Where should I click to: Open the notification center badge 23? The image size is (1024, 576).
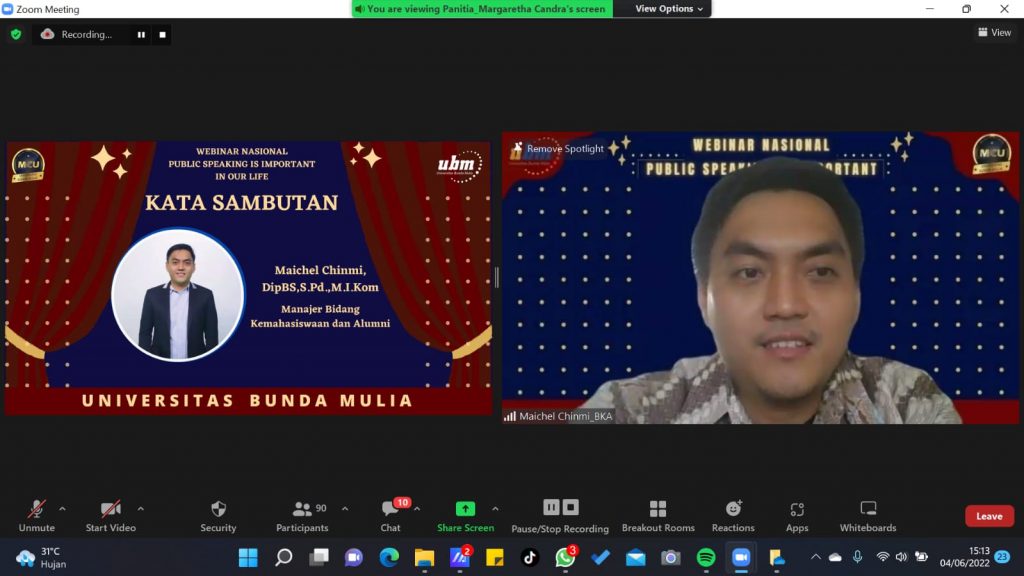click(x=1002, y=557)
